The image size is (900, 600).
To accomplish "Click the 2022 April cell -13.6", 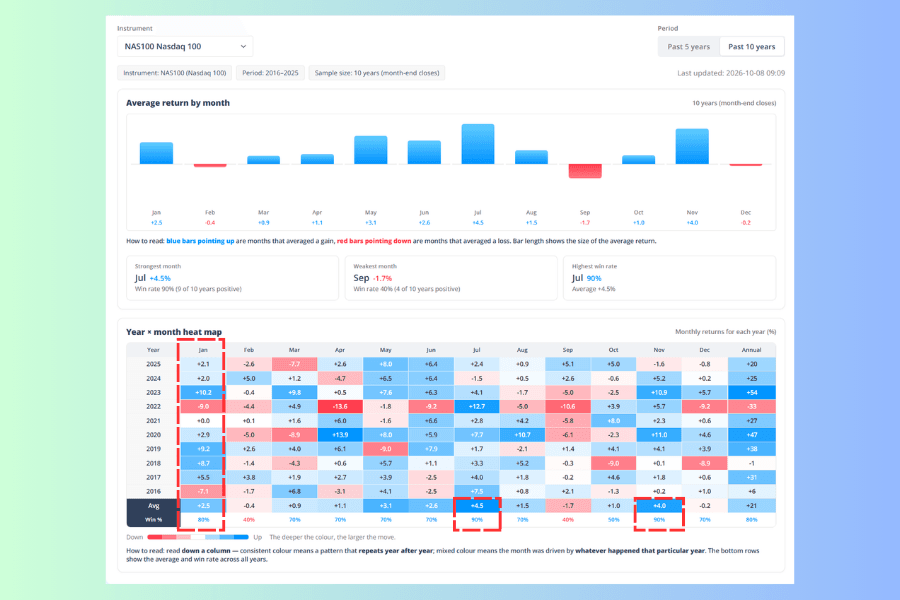I will 340,407.
